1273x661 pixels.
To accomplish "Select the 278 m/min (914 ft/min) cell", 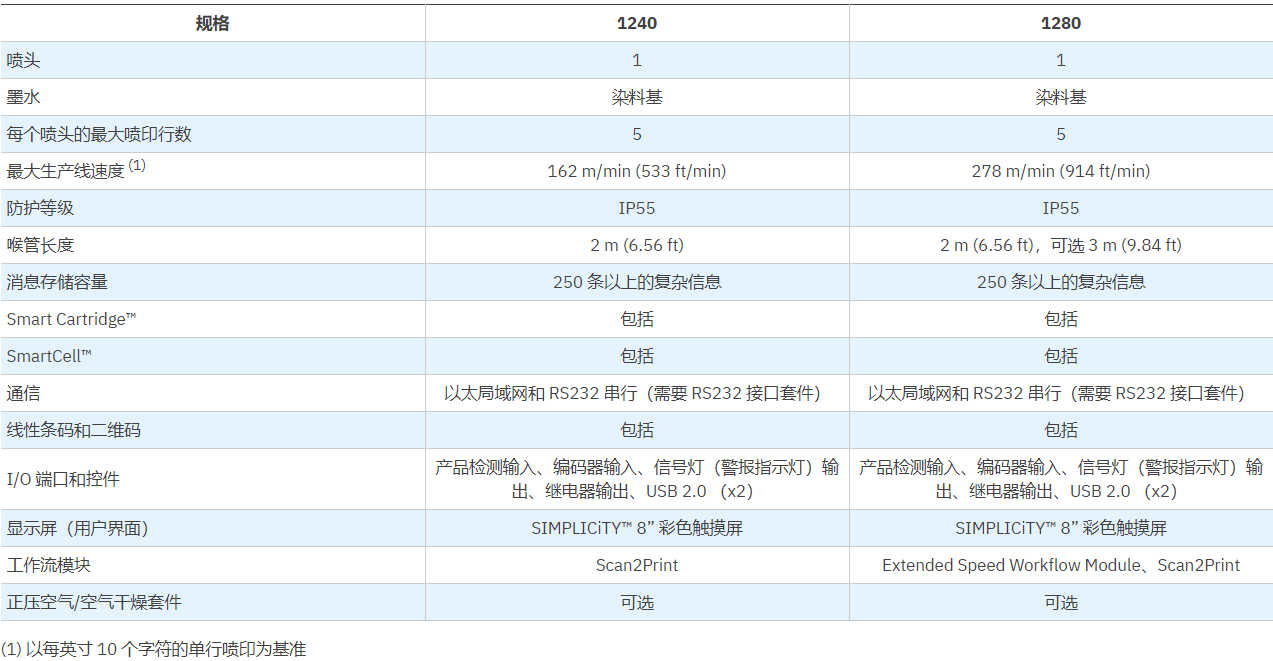I will coord(1060,171).
